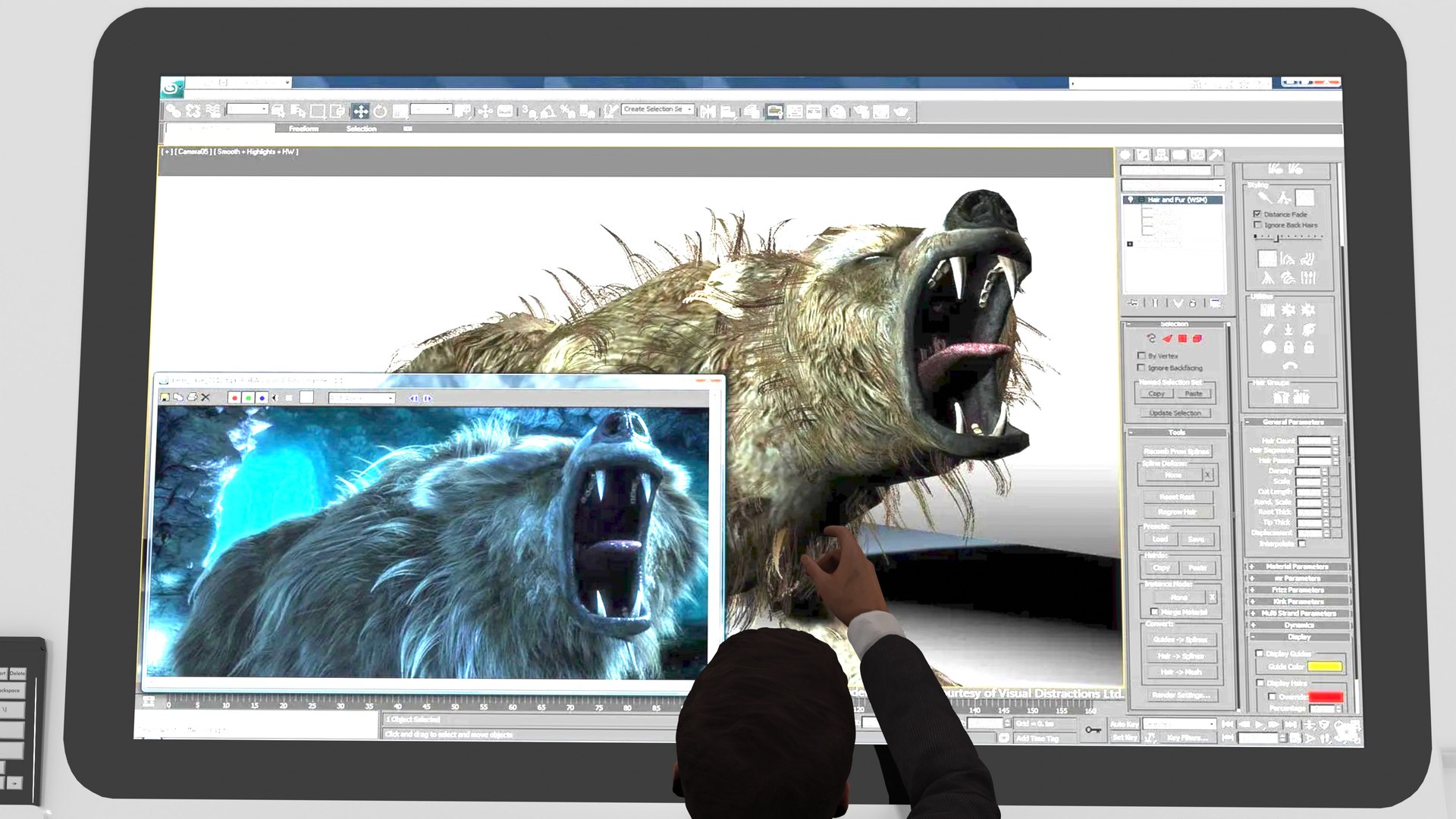
Task: Select the red Polygon sub-object icon
Action: pyautogui.click(x=1182, y=338)
